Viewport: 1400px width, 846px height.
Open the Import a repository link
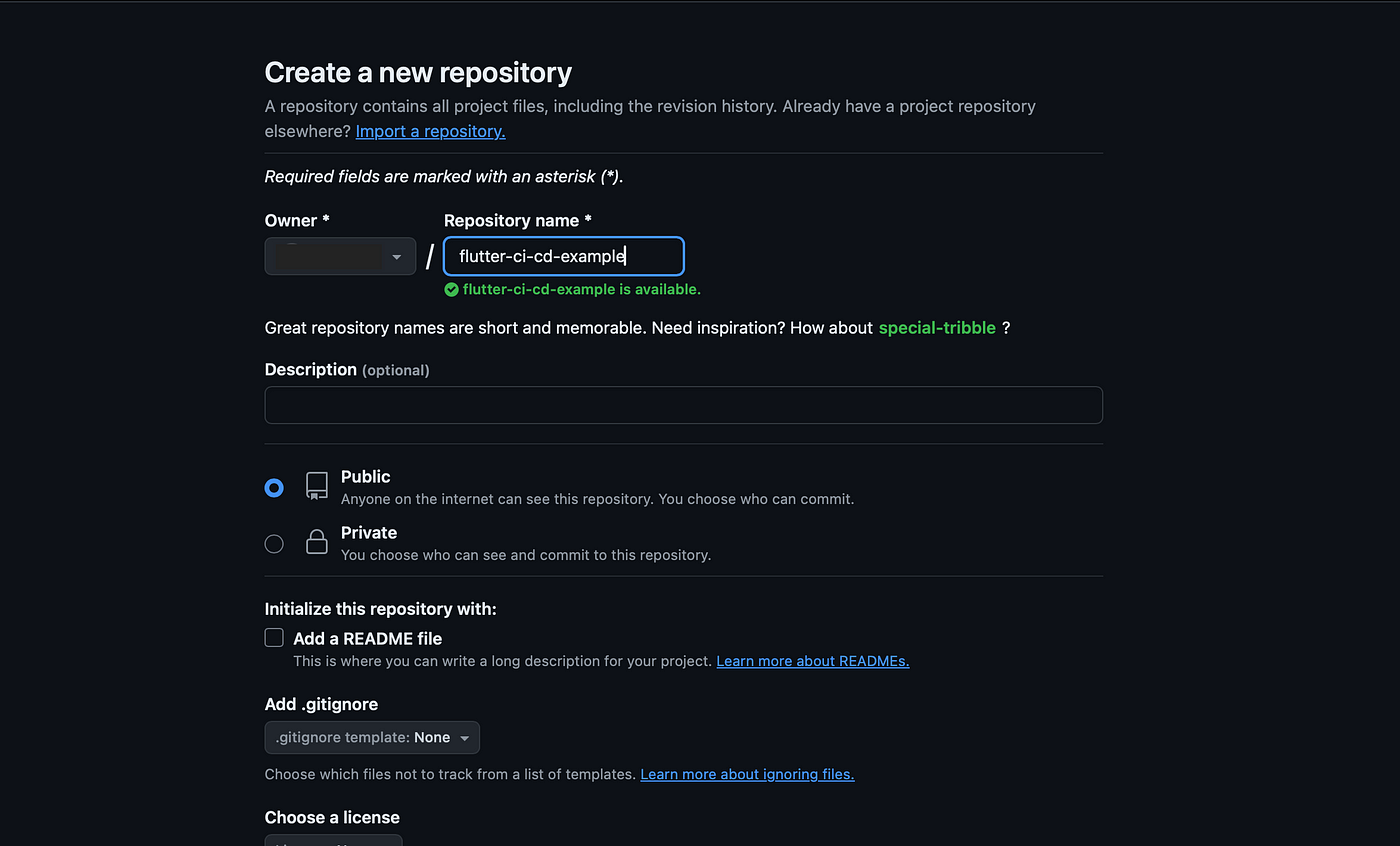[430, 131]
